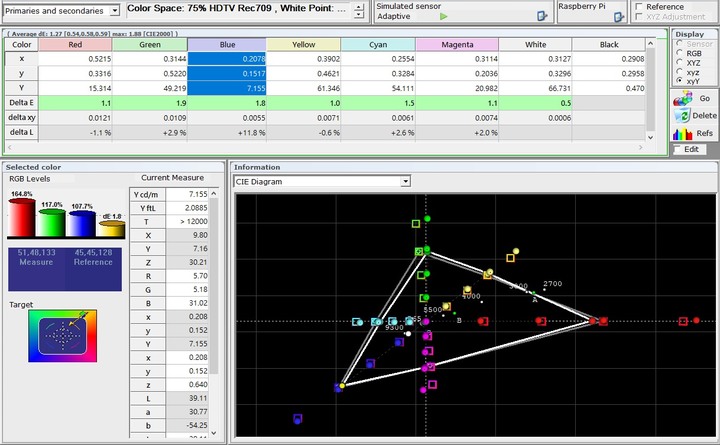Click the red RGB level bar
The height and width of the screenshot is (445, 720).
pyautogui.click(x=22, y=217)
